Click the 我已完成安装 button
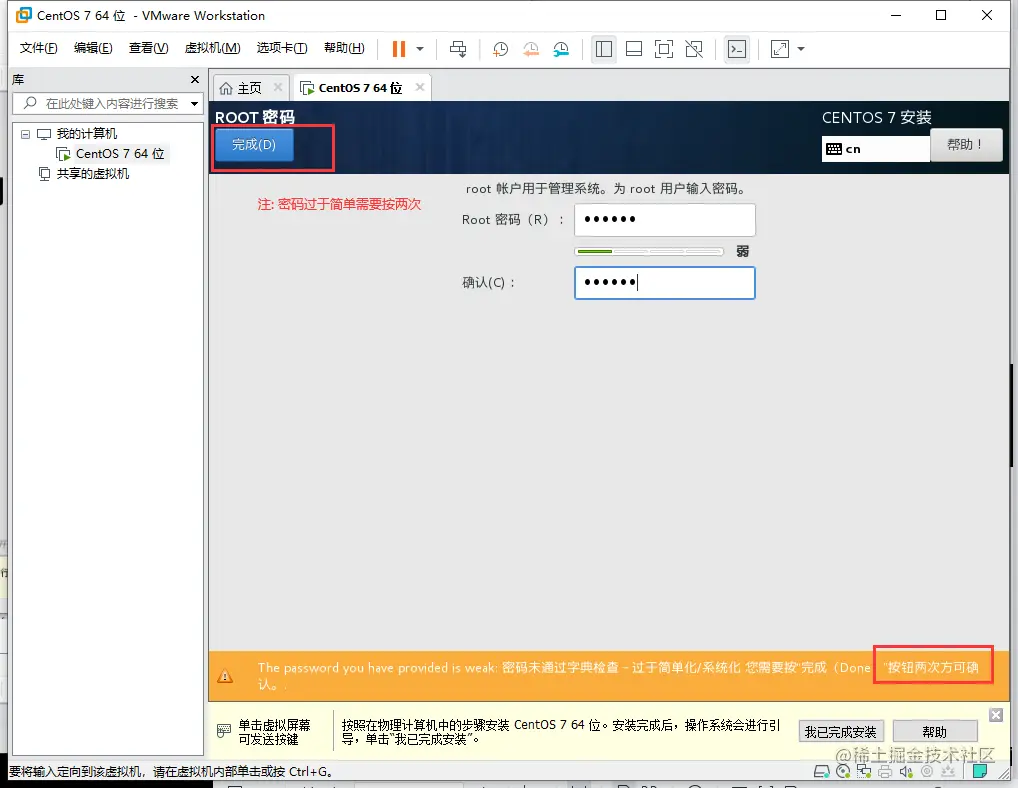This screenshot has height=788, width=1018. pyautogui.click(x=841, y=732)
